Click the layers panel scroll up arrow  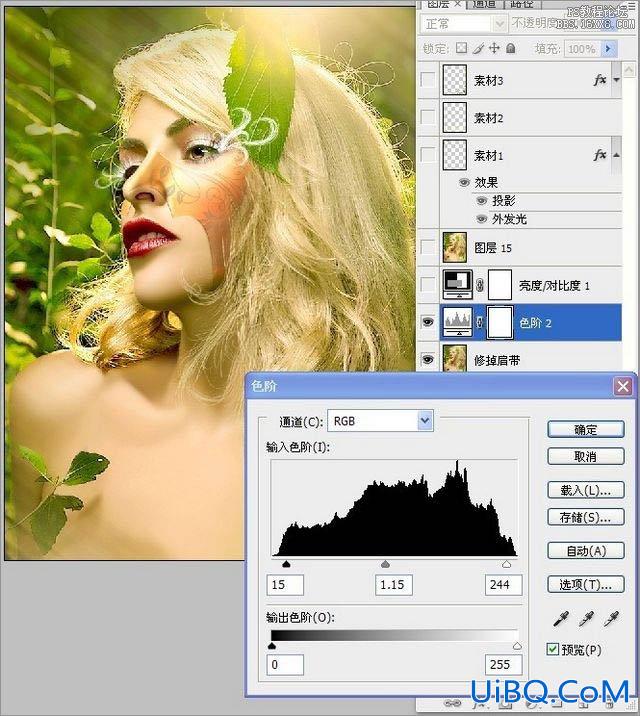pos(629,70)
